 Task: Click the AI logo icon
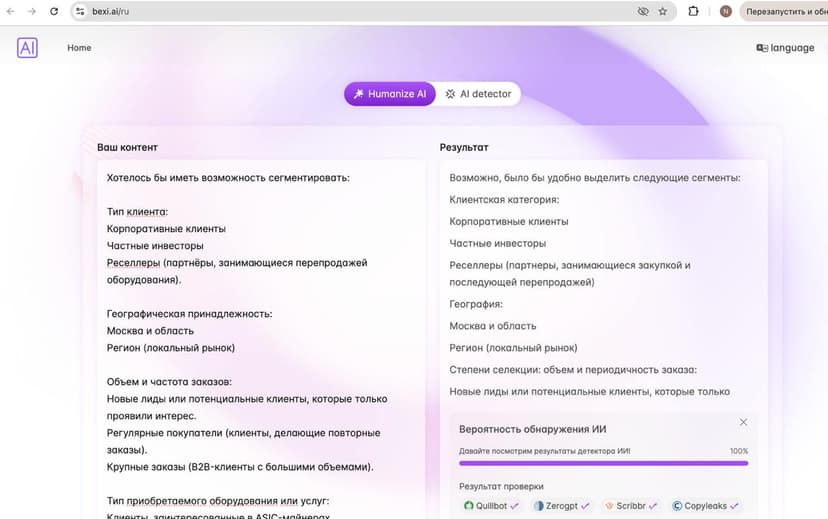pos(27,48)
